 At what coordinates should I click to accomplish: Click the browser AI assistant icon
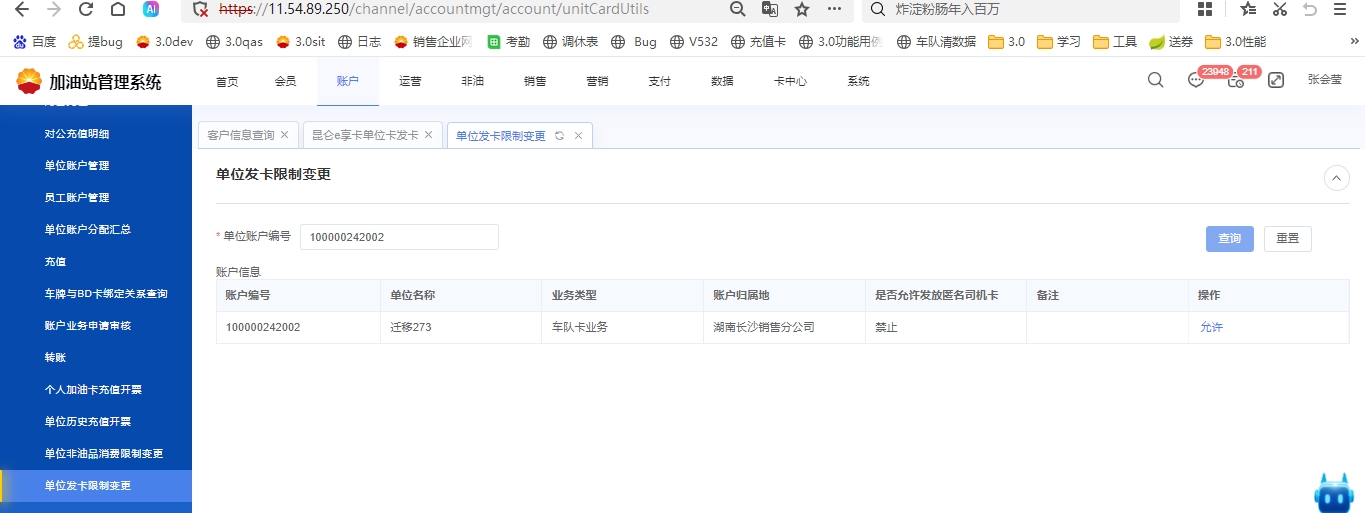click(151, 9)
